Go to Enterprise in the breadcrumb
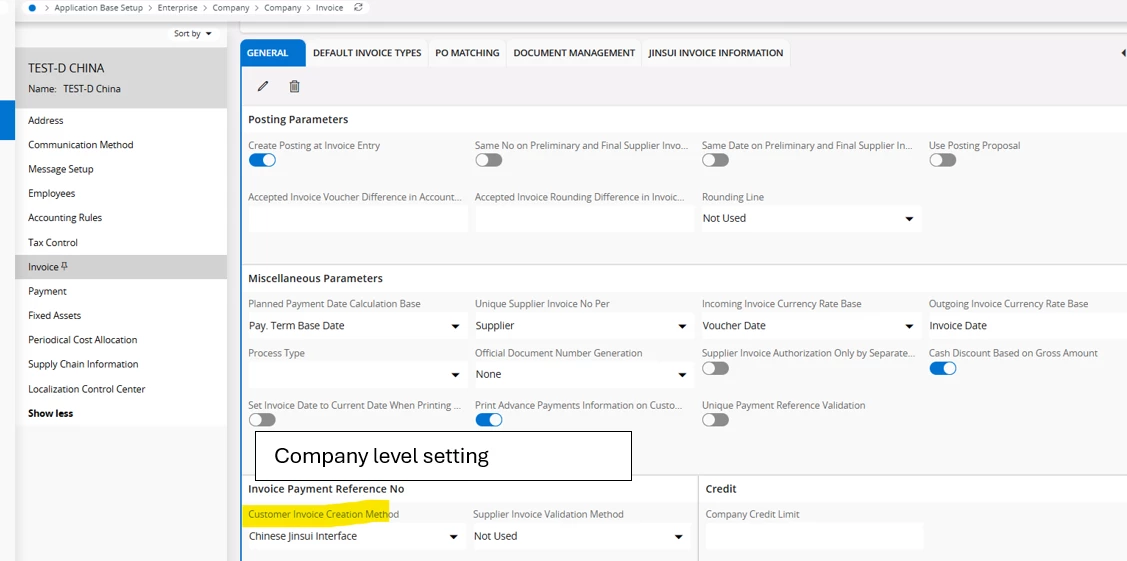 177,8
